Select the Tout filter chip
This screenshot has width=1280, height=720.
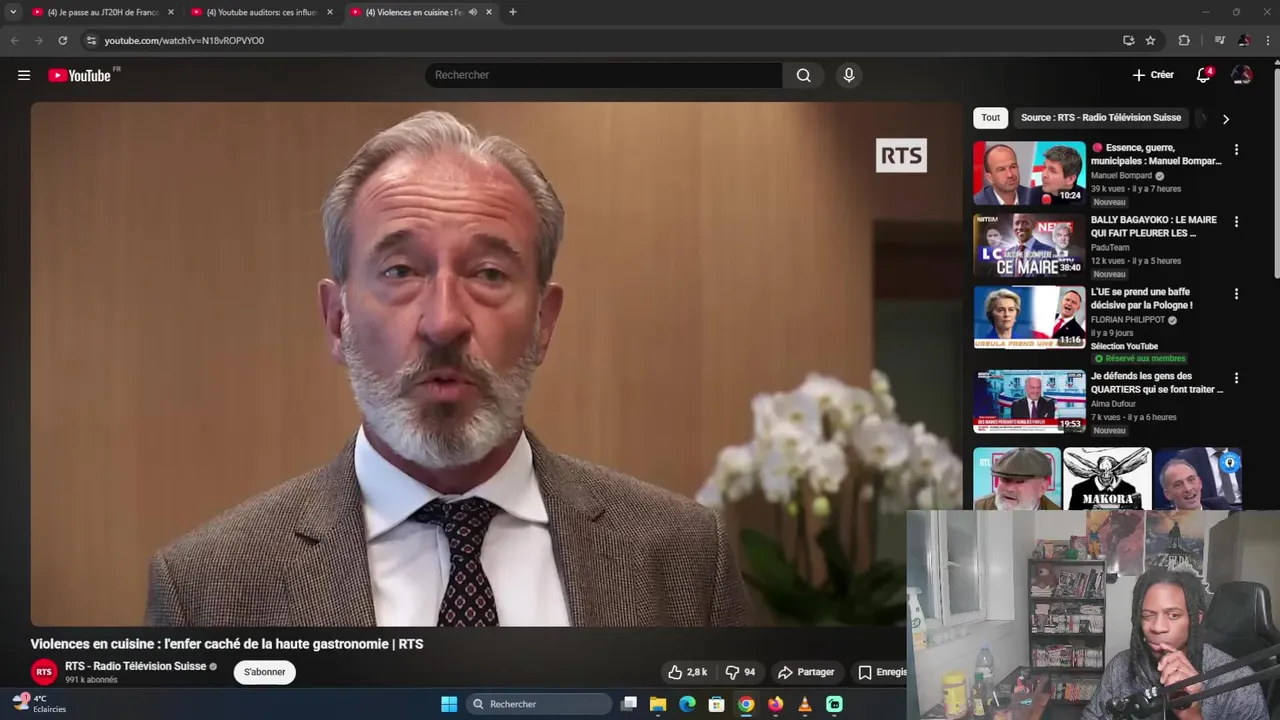pyautogui.click(x=990, y=118)
